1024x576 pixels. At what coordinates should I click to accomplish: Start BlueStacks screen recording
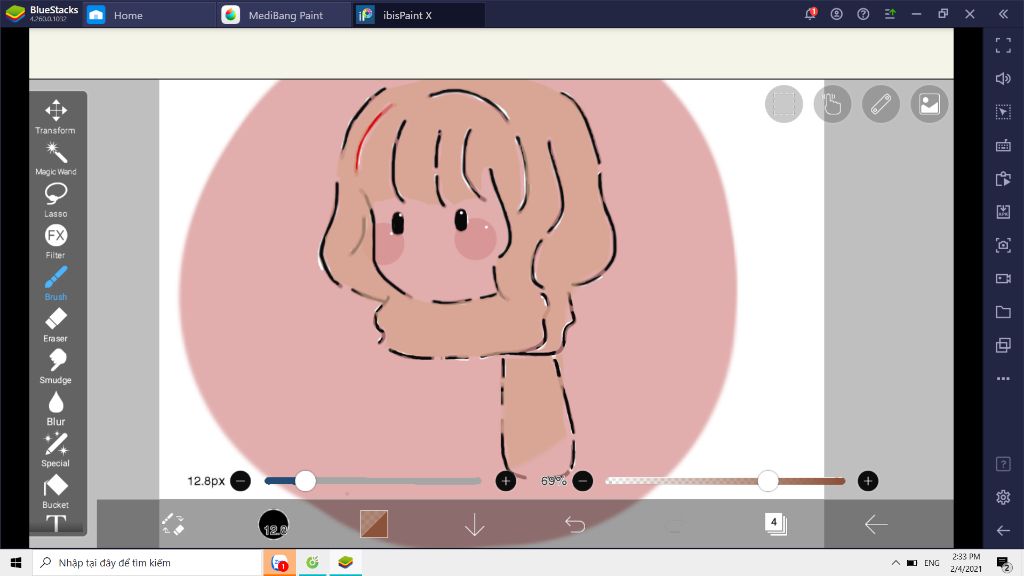click(1003, 278)
